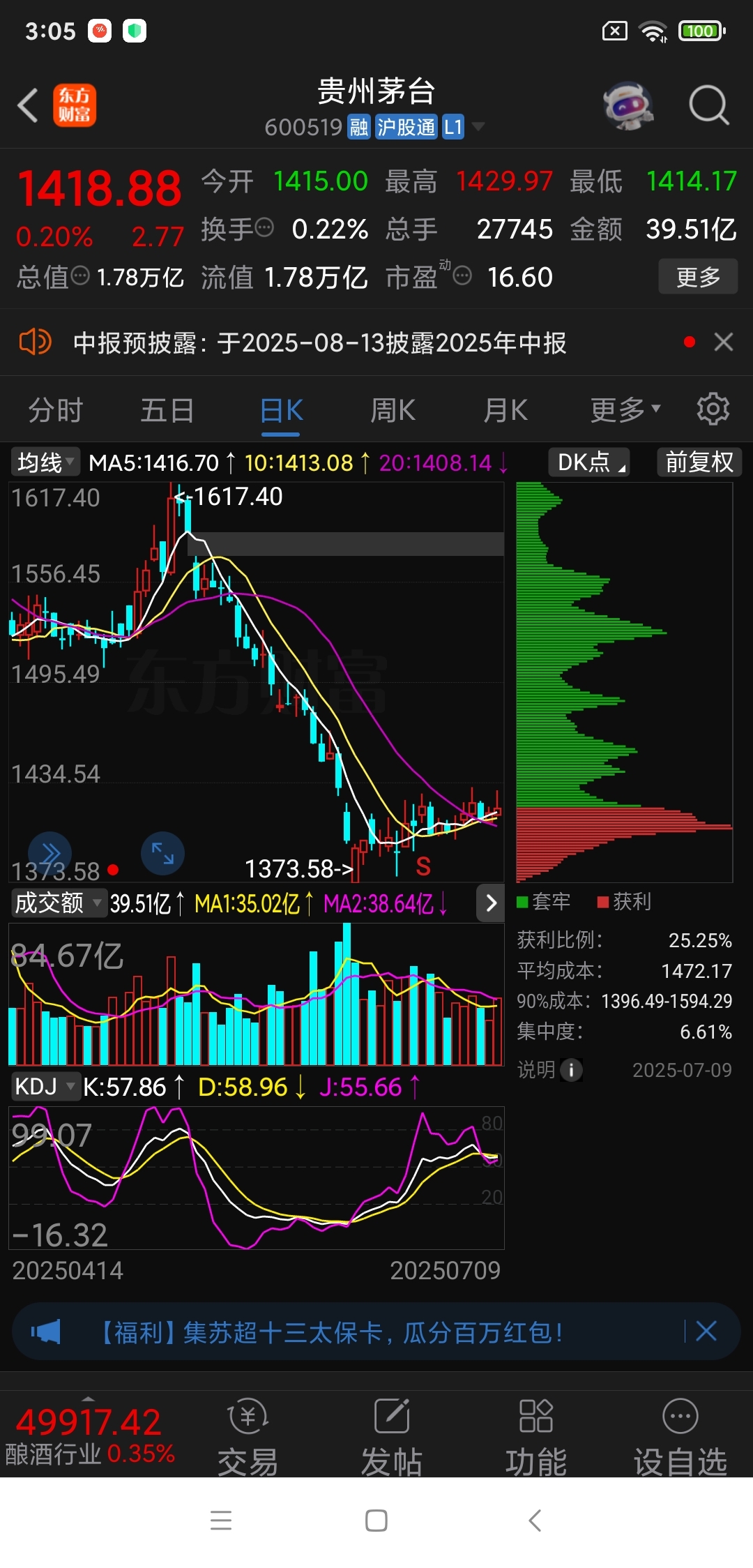Switch to 周K chart tab

393,410
